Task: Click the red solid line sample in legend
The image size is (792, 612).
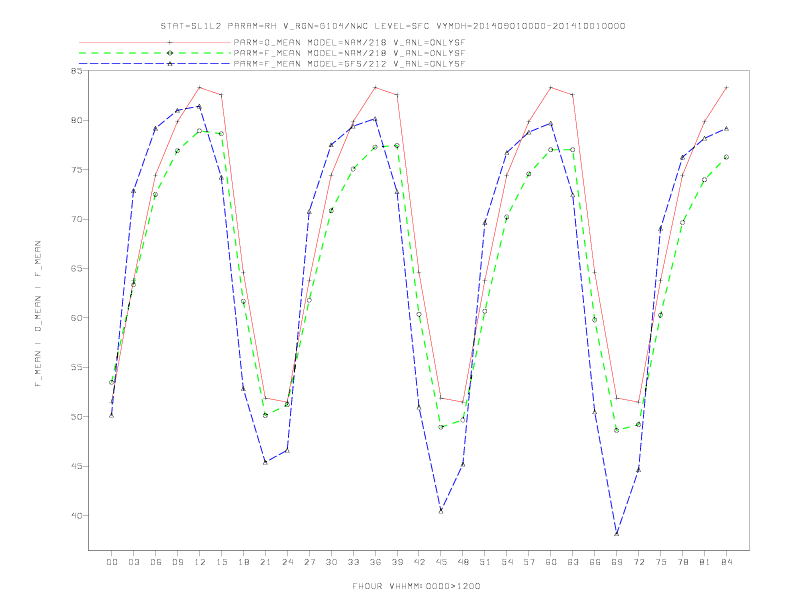Action: click(x=155, y=42)
